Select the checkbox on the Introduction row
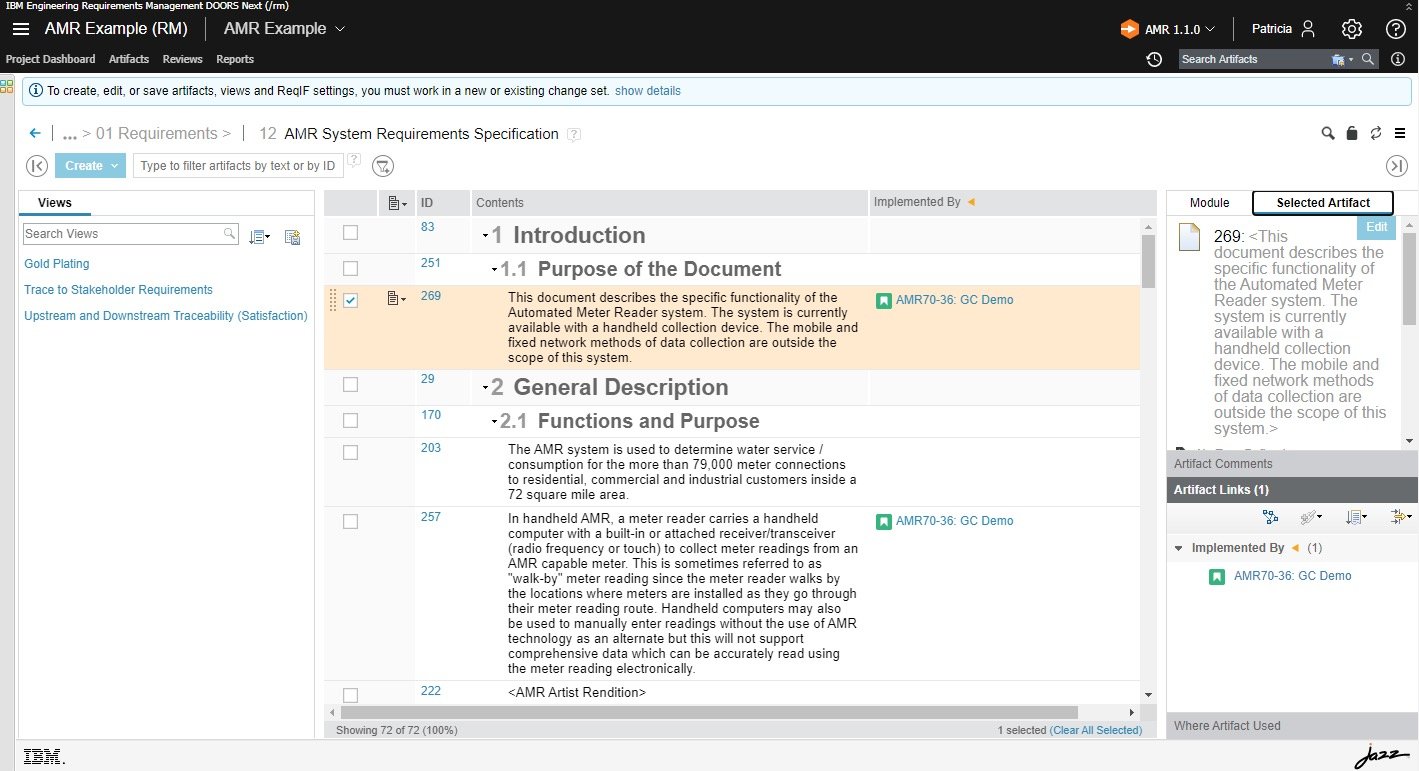This screenshot has height=771, width=1419. [x=350, y=232]
